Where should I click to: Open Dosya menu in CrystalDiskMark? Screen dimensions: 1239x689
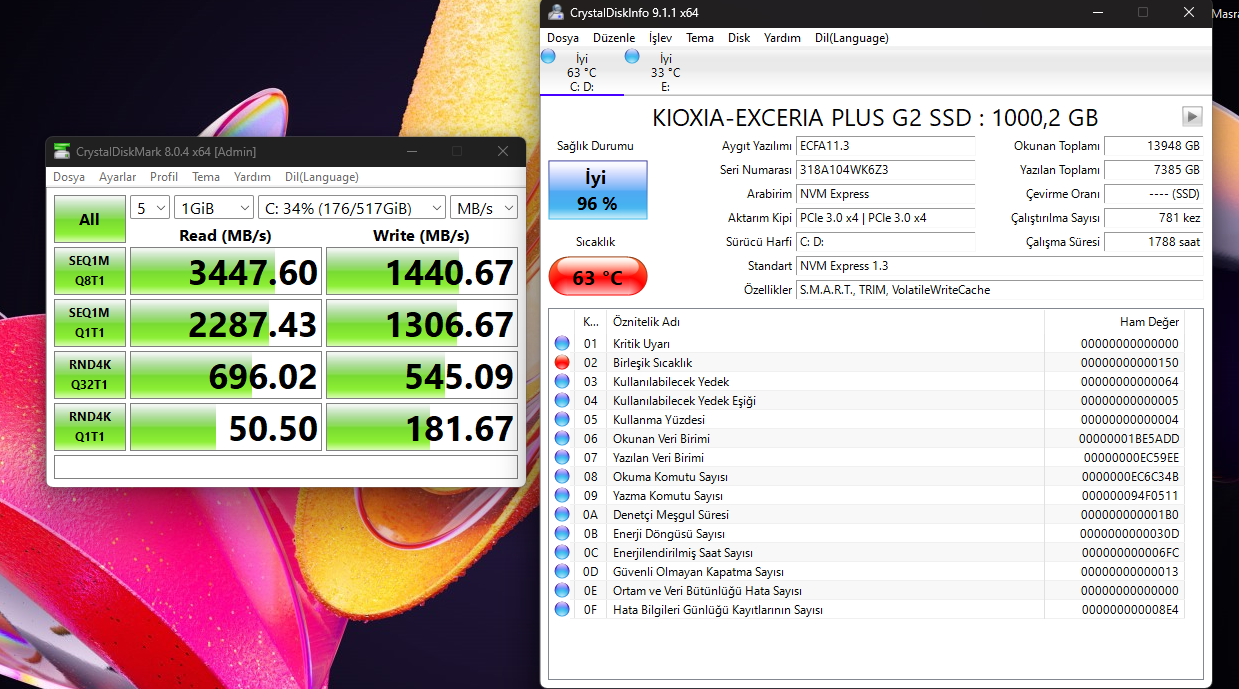[x=69, y=177]
